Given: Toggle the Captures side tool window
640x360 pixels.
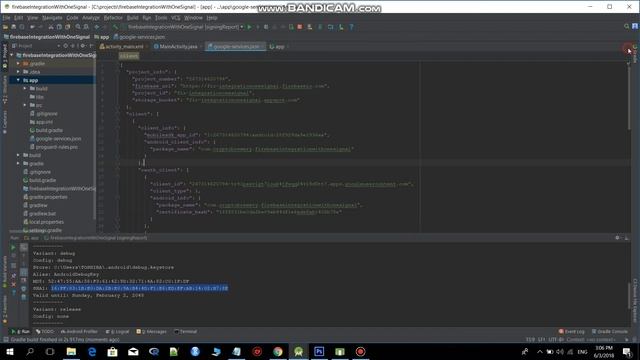Looking at the screenshot, I should click(4, 122).
